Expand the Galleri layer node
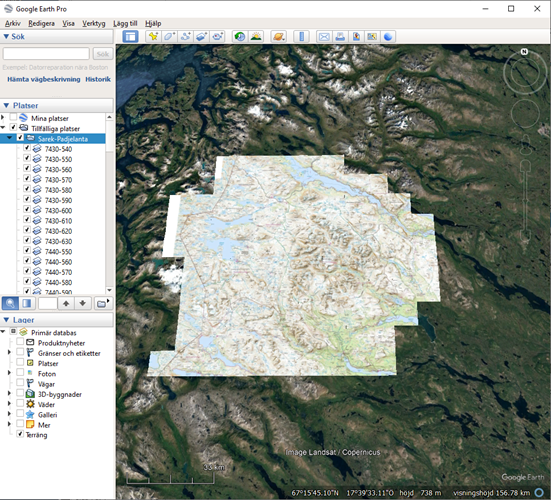This screenshot has height=500, width=551. [9, 414]
